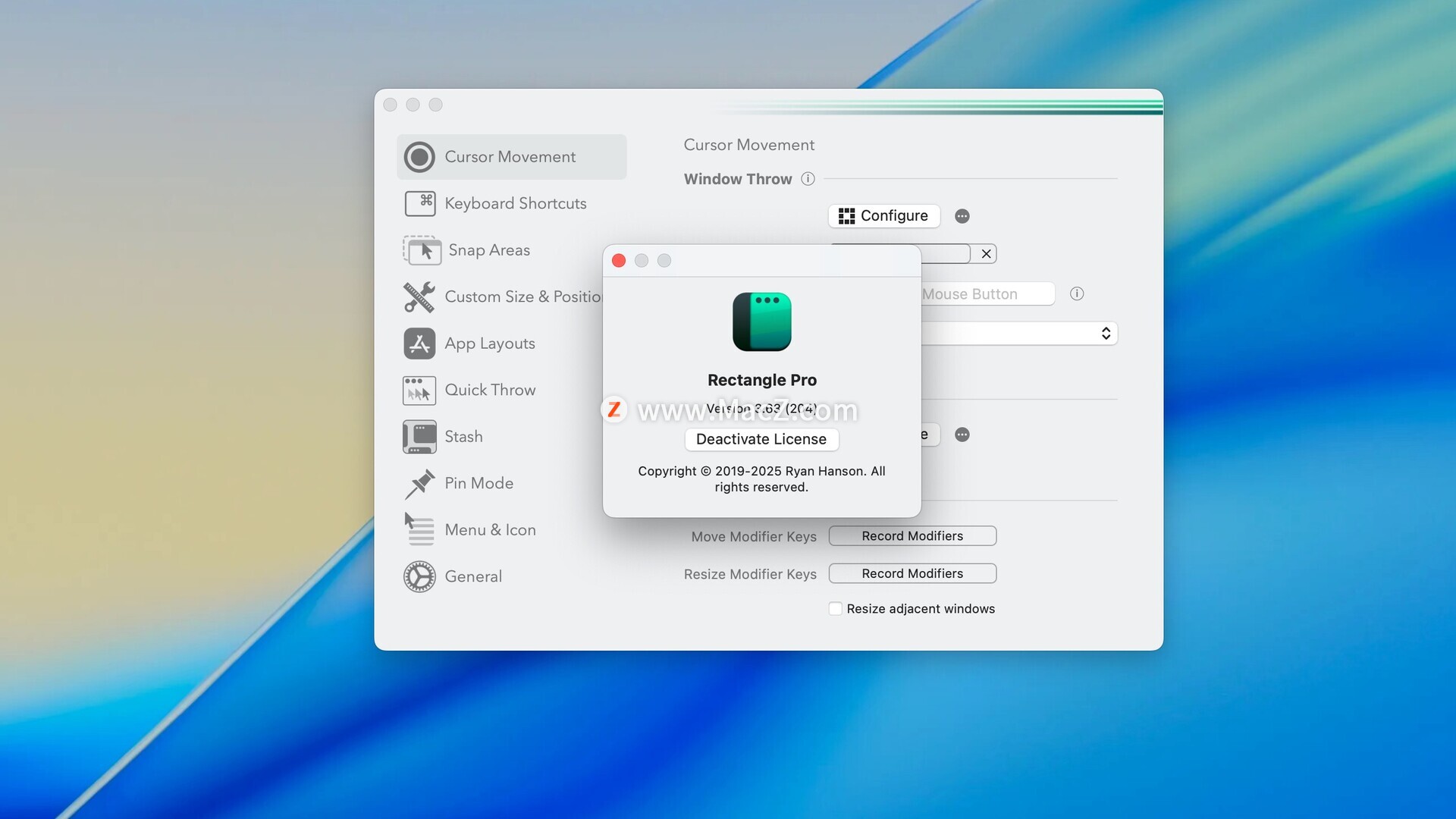Open the lower ellipsis options button

coord(962,435)
